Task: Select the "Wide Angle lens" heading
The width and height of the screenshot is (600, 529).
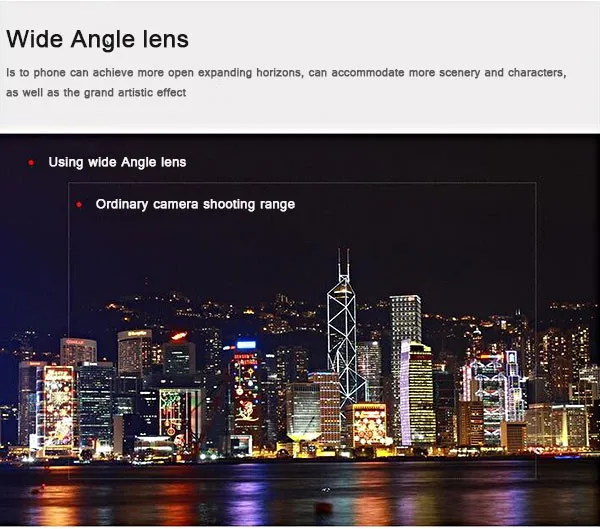Action: pyautogui.click(x=98, y=39)
